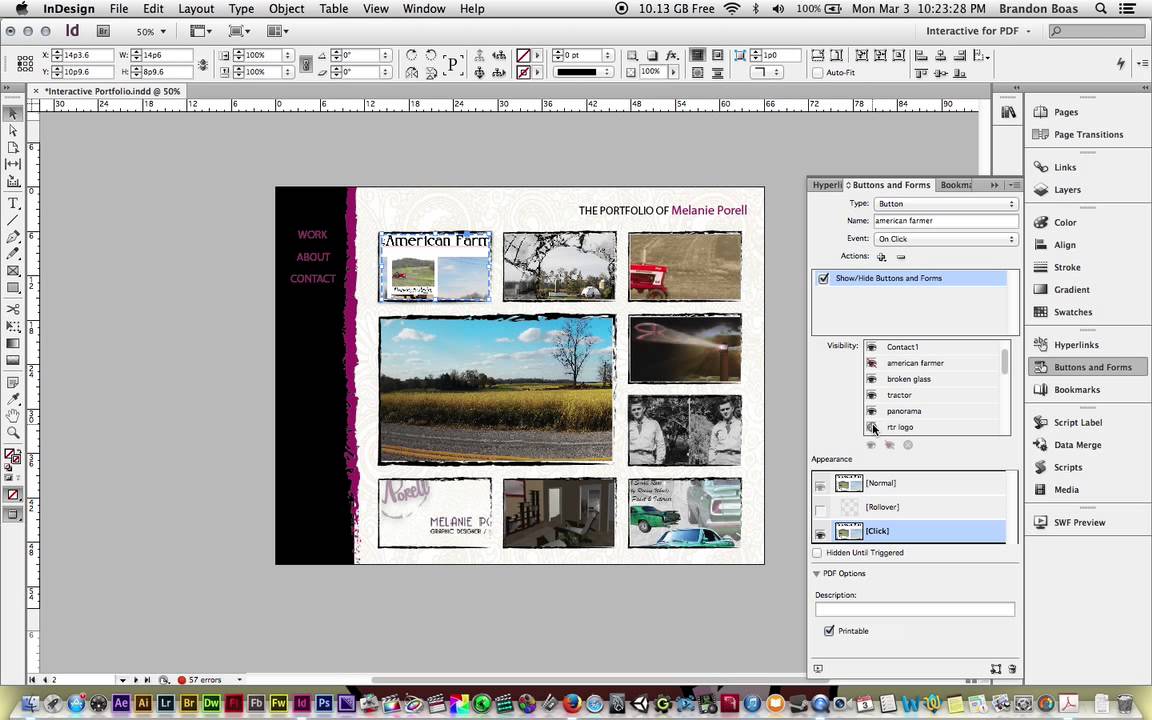Select the Rectangle Frame tool
Screen dimensions: 1152x720
(12, 270)
